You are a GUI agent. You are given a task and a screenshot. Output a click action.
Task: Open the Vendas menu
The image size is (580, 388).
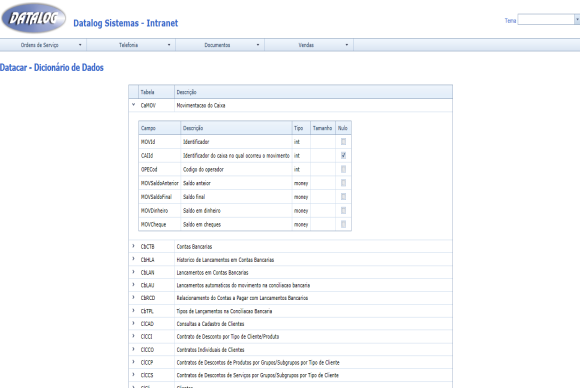pos(309,45)
